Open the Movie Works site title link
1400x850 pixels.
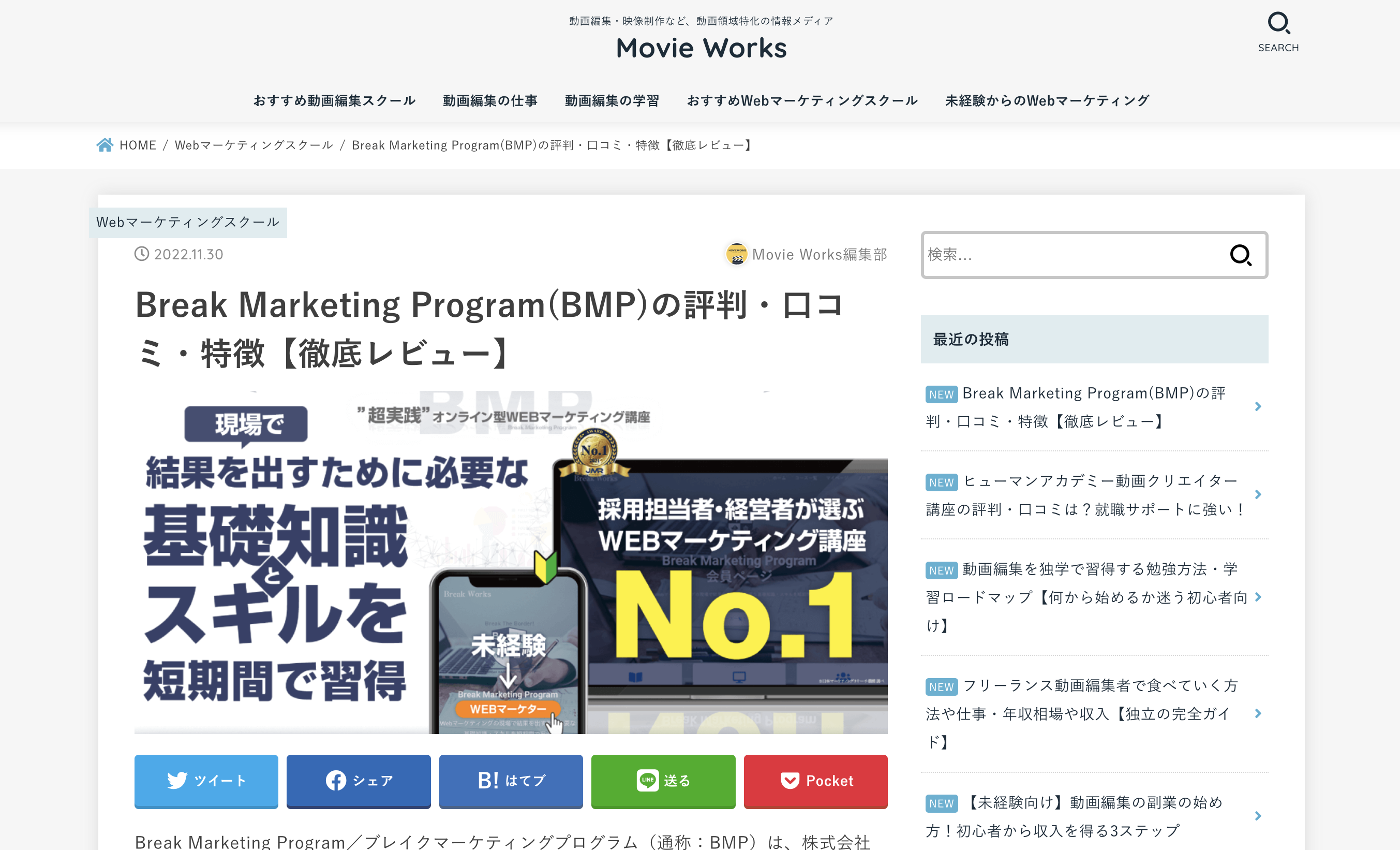click(701, 48)
